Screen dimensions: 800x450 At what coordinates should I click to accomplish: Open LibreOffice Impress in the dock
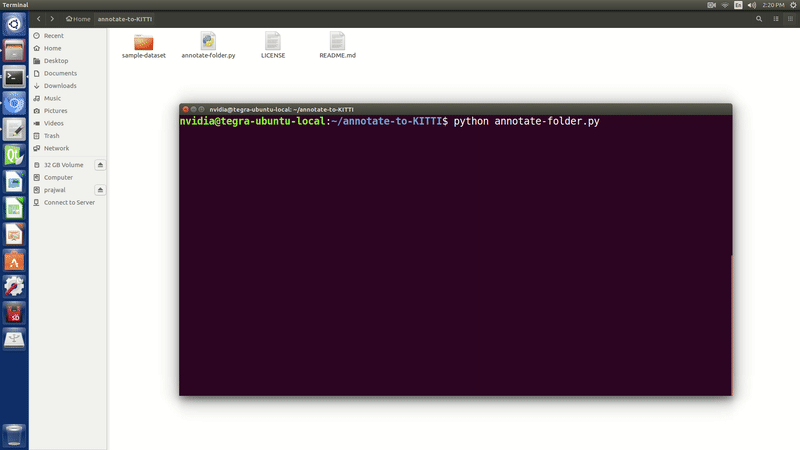(14, 235)
